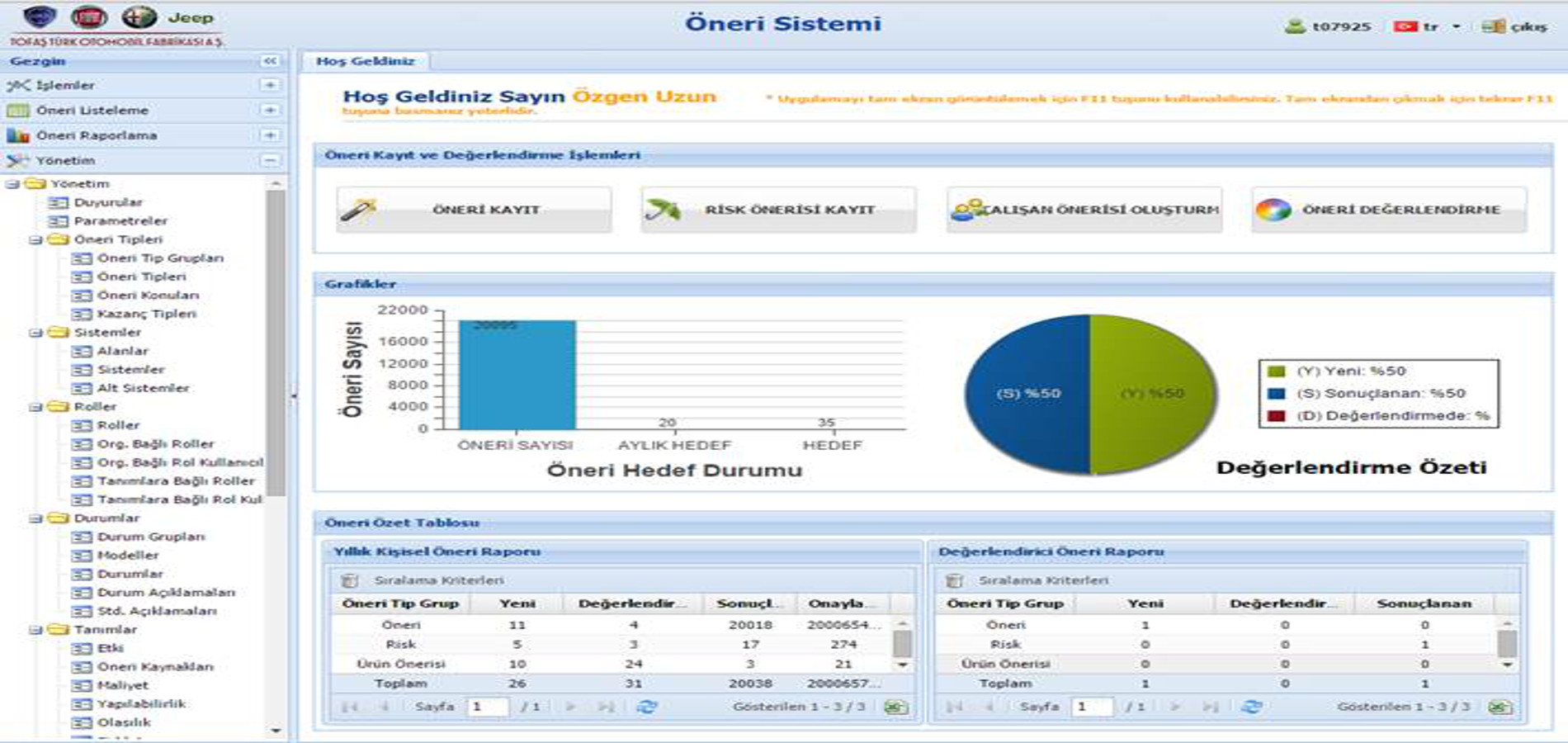The width and height of the screenshot is (1568, 743).
Task: Sort by Sonuçlanan column in Değerlendirici report
Action: point(1424,603)
